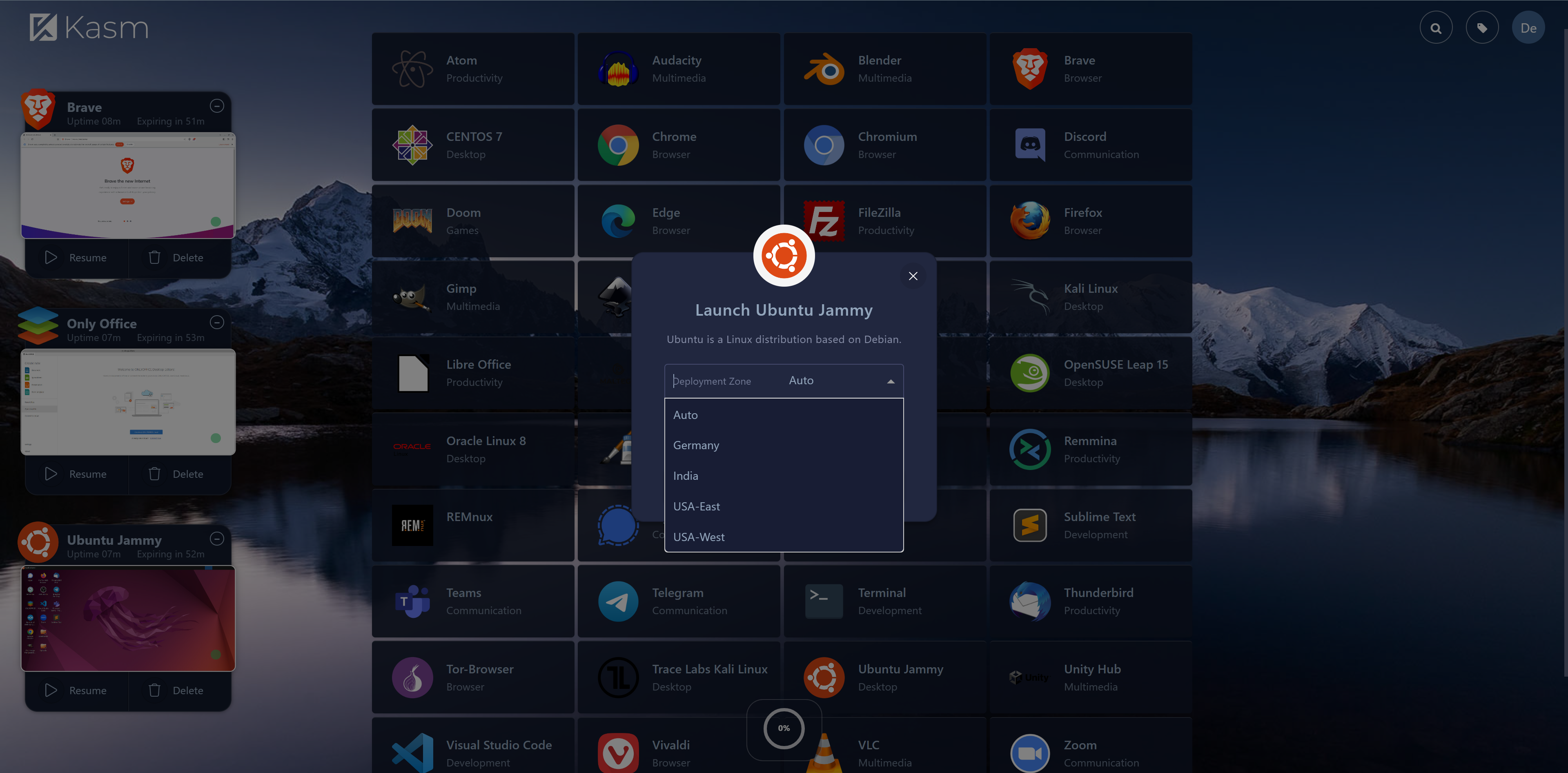Screen dimensions: 1568x773
Task: Open the Telegram workspace icon
Action: (x=619, y=601)
